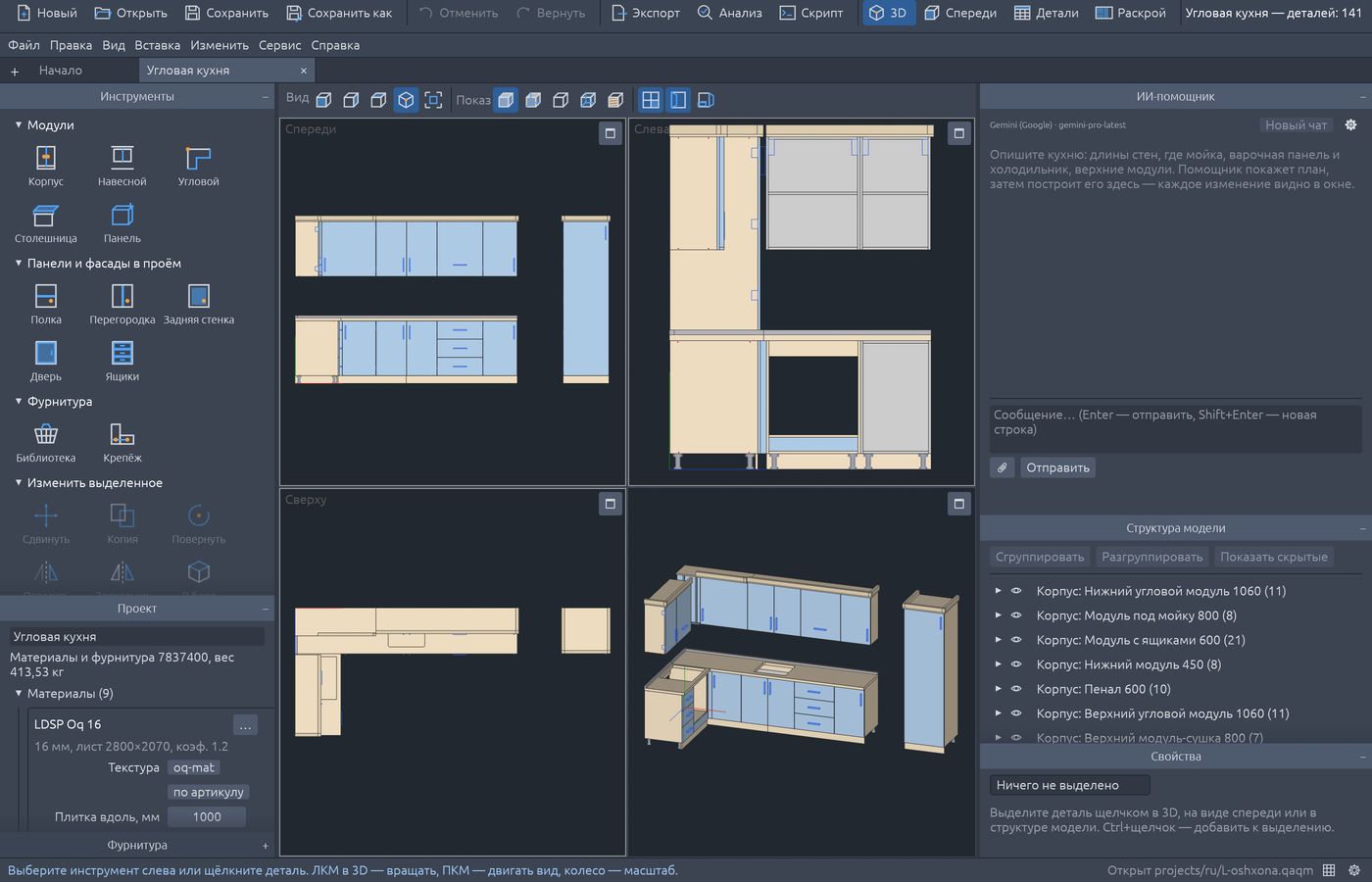Open the Библиотека hardware library
The width and height of the screenshot is (1372, 882).
click(45, 443)
